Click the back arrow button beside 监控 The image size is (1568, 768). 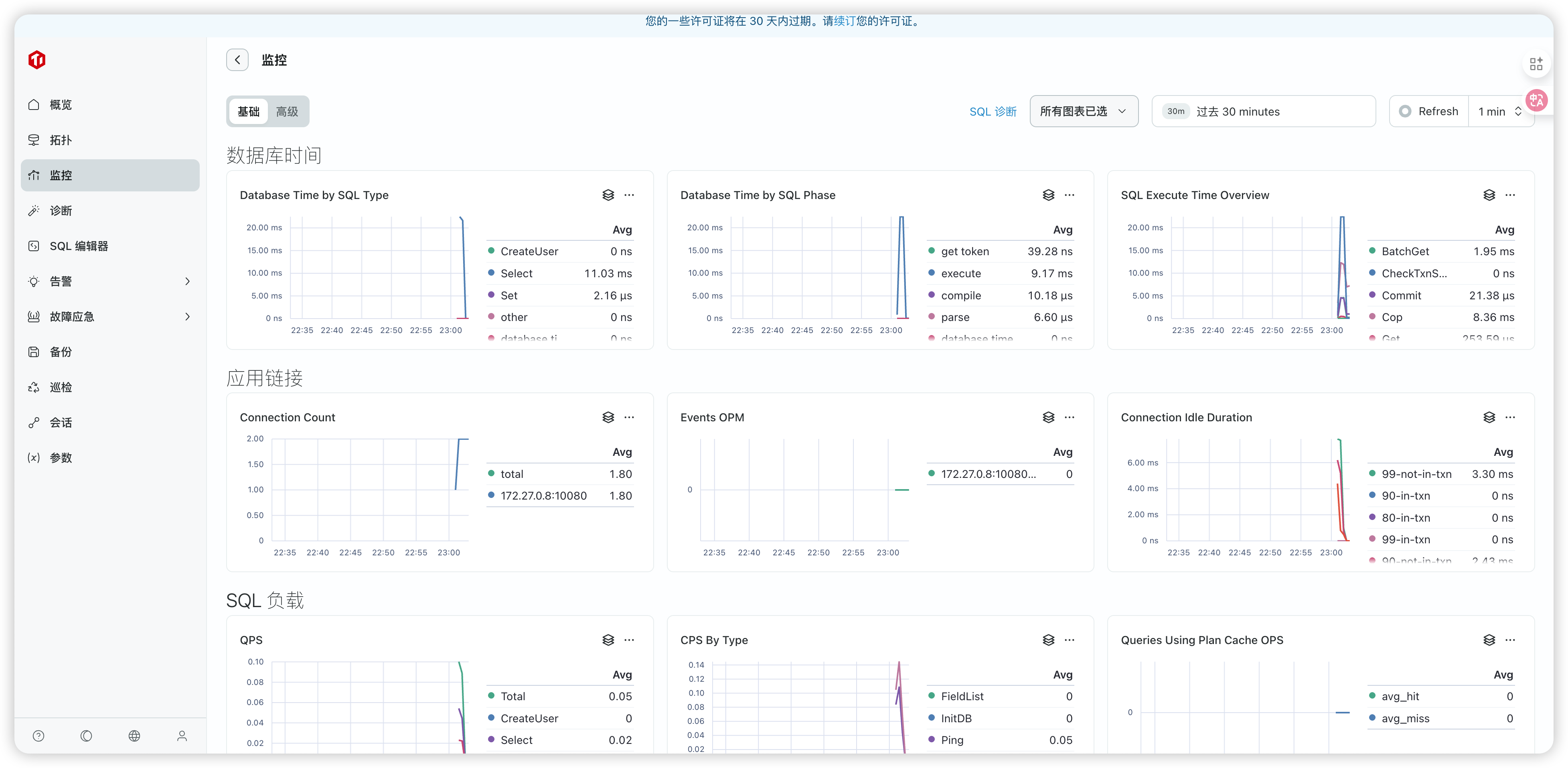pos(237,60)
